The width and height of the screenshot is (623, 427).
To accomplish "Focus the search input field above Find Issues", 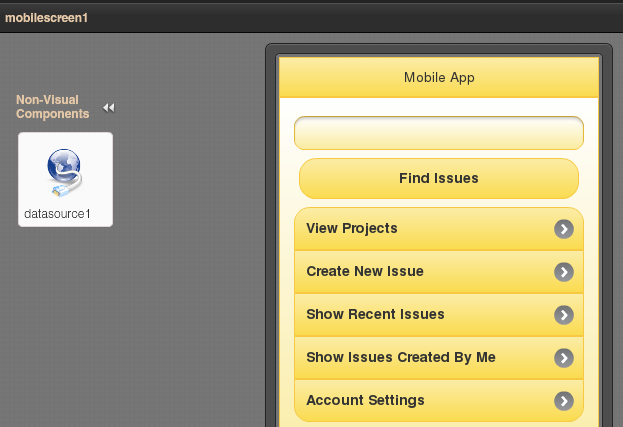I will [439, 133].
